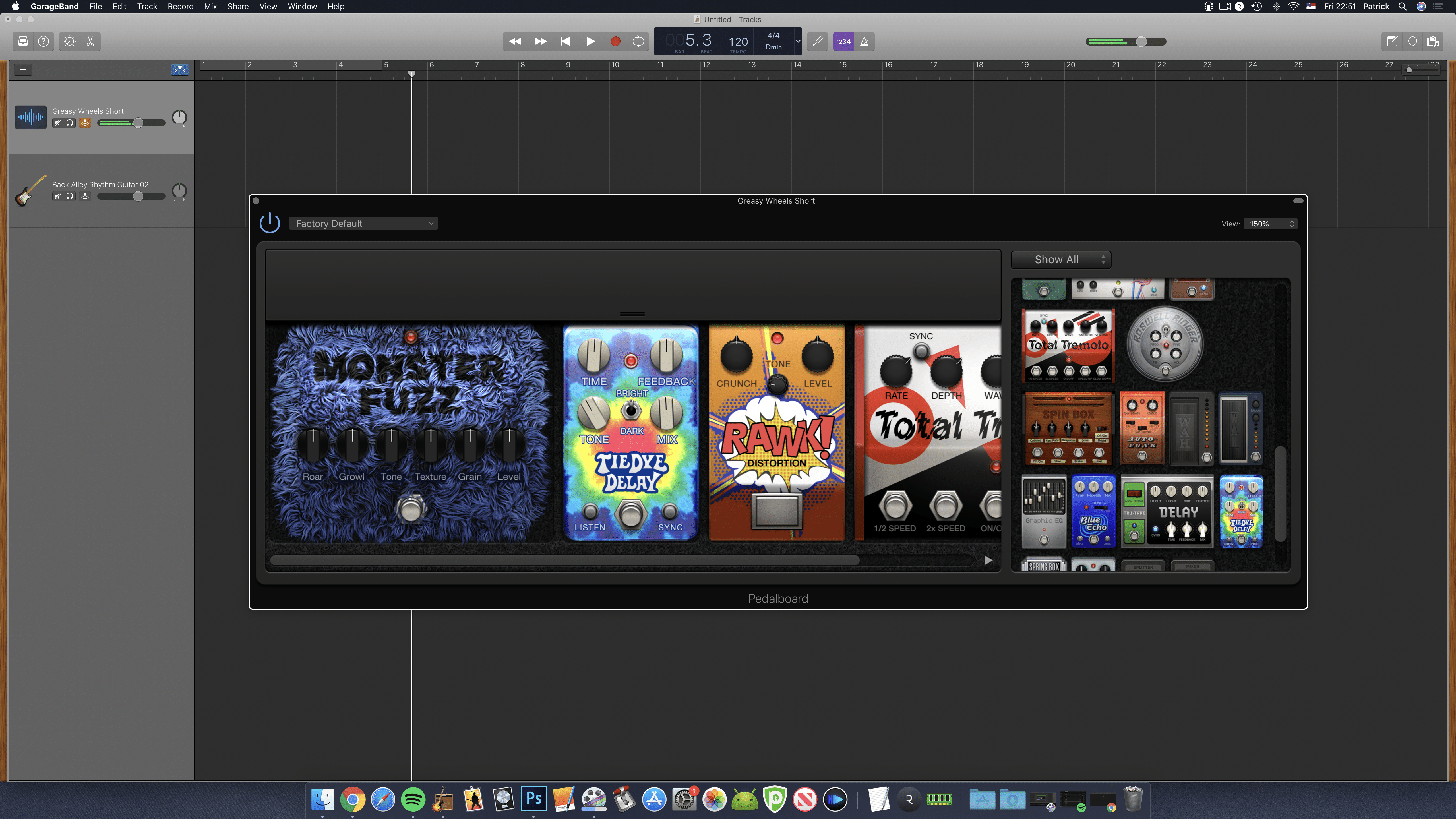Open the Library panel button
The image size is (1456, 819).
tap(23, 41)
